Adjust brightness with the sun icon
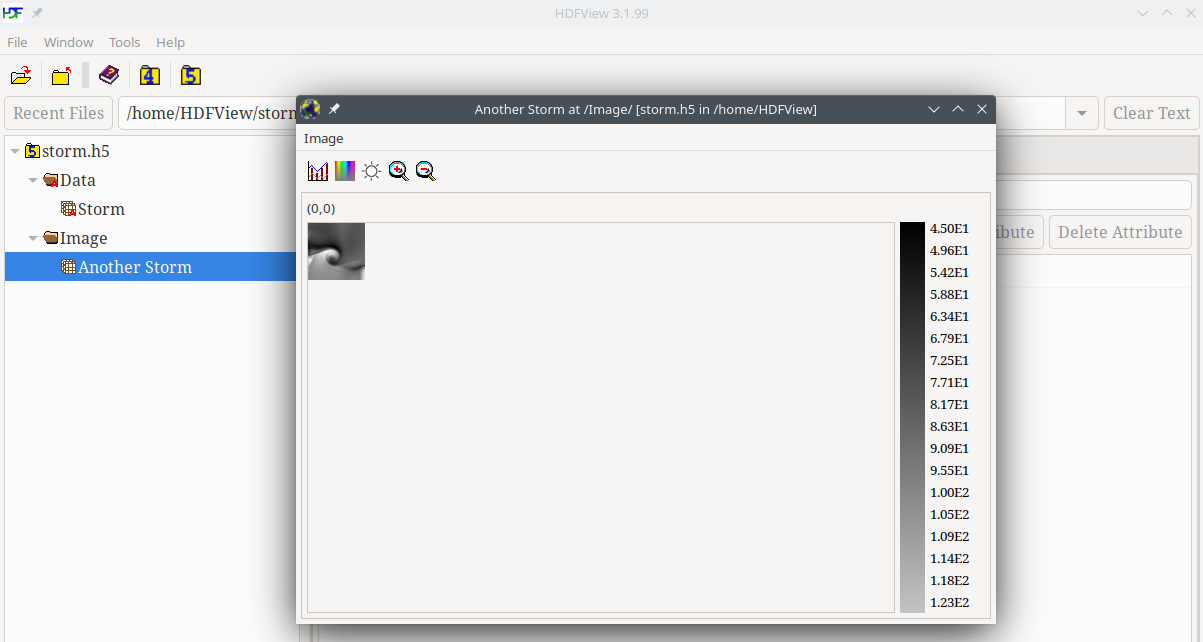The width and height of the screenshot is (1203, 642). click(x=372, y=171)
